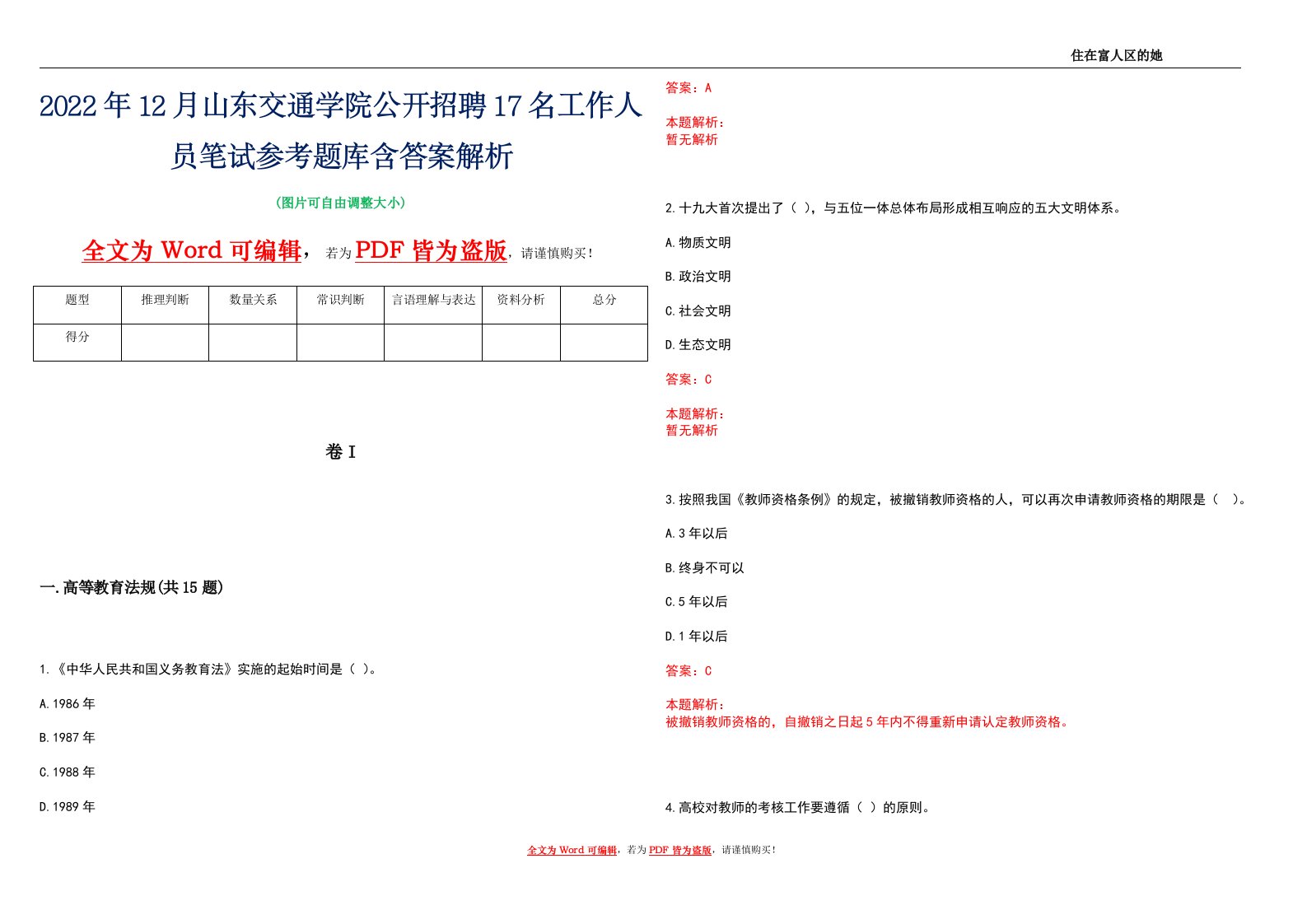The width and height of the screenshot is (1307, 924).
Task: Select option C. 社会文明
Action: tap(698, 311)
